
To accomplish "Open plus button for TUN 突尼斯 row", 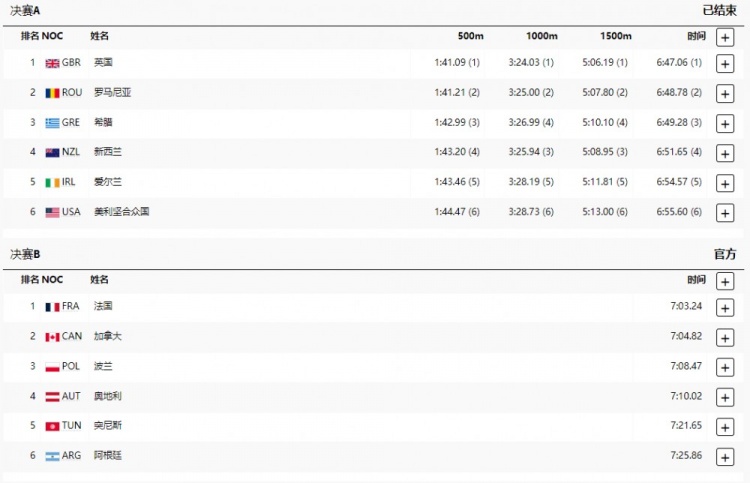I will pyautogui.click(x=725, y=426).
